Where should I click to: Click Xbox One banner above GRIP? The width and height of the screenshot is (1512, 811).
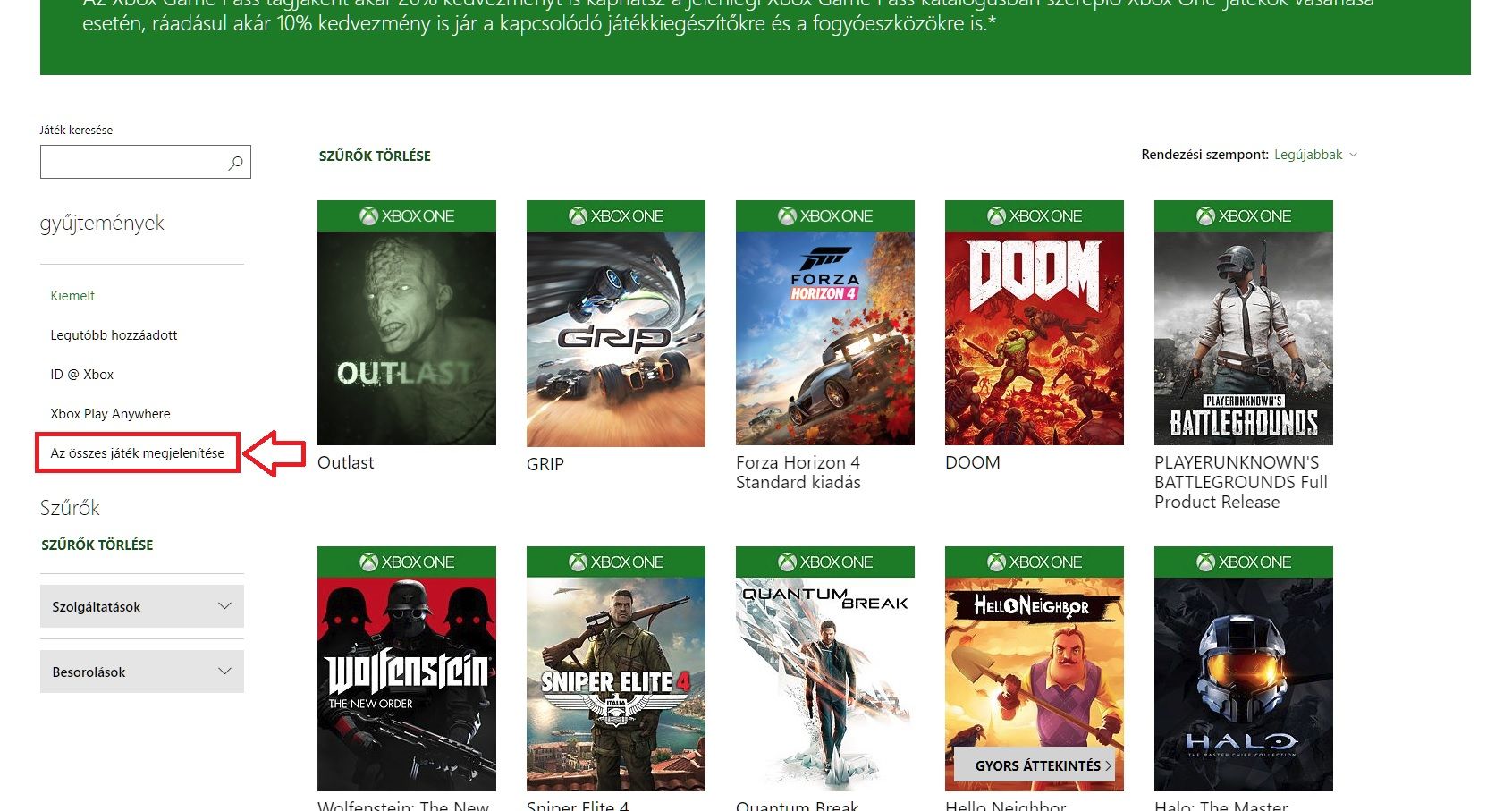pyautogui.click(x=616, y=216)
